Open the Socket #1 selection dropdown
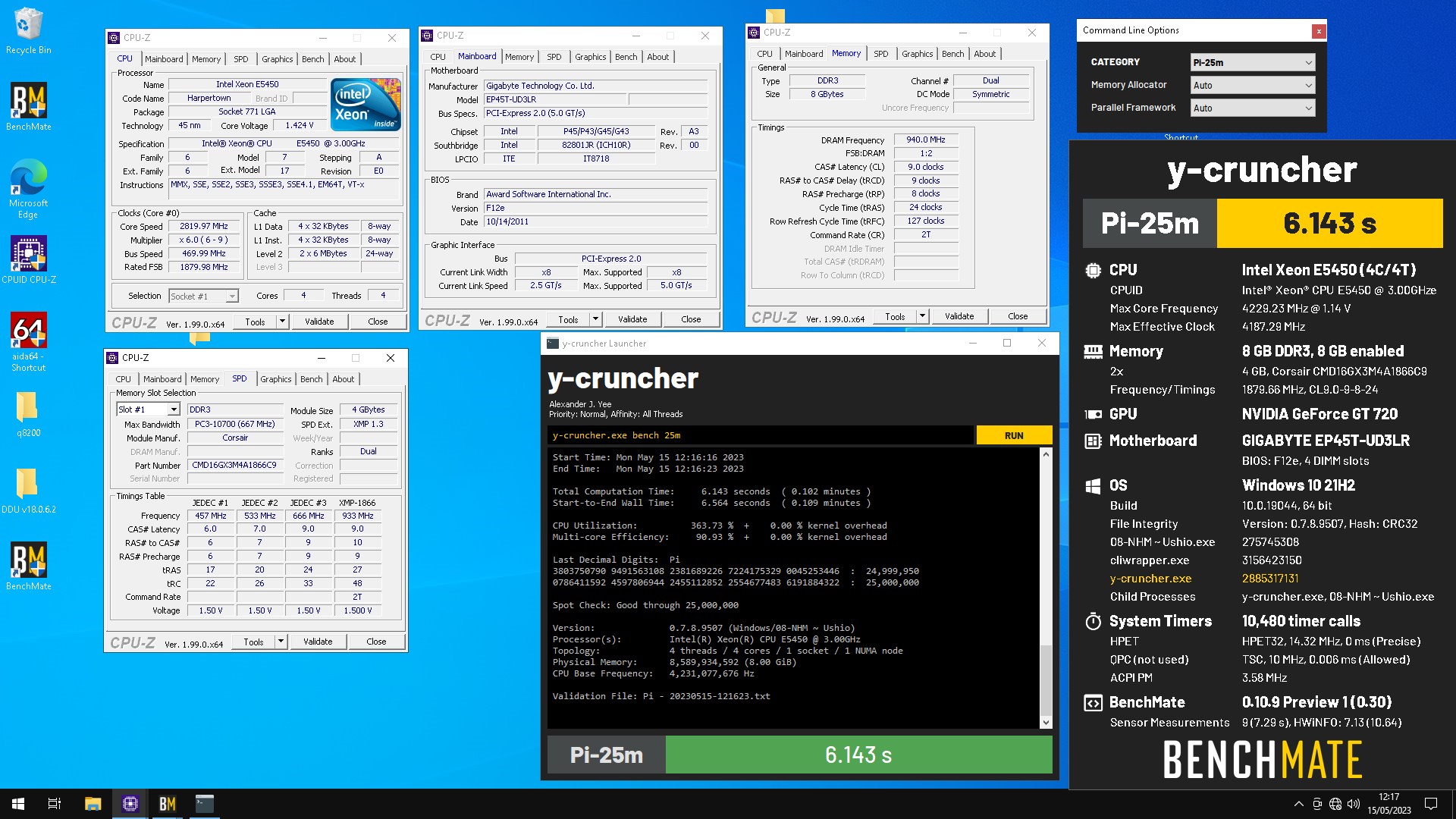The width and height of the screenshot is (1456, 819). click(203, 296)
